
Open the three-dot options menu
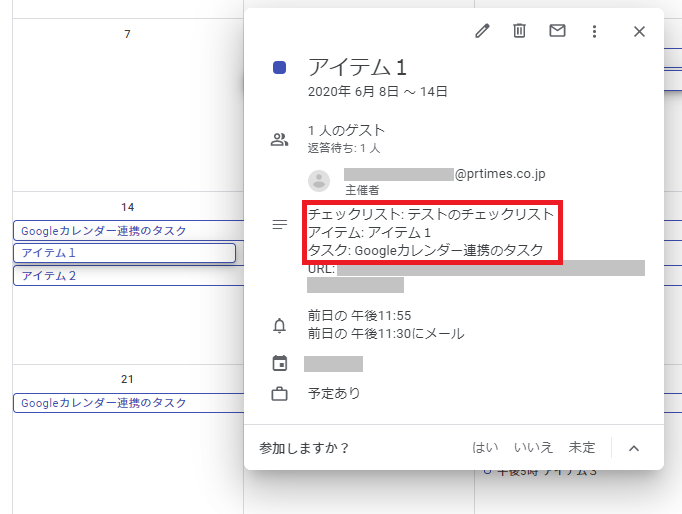[594, 31]
